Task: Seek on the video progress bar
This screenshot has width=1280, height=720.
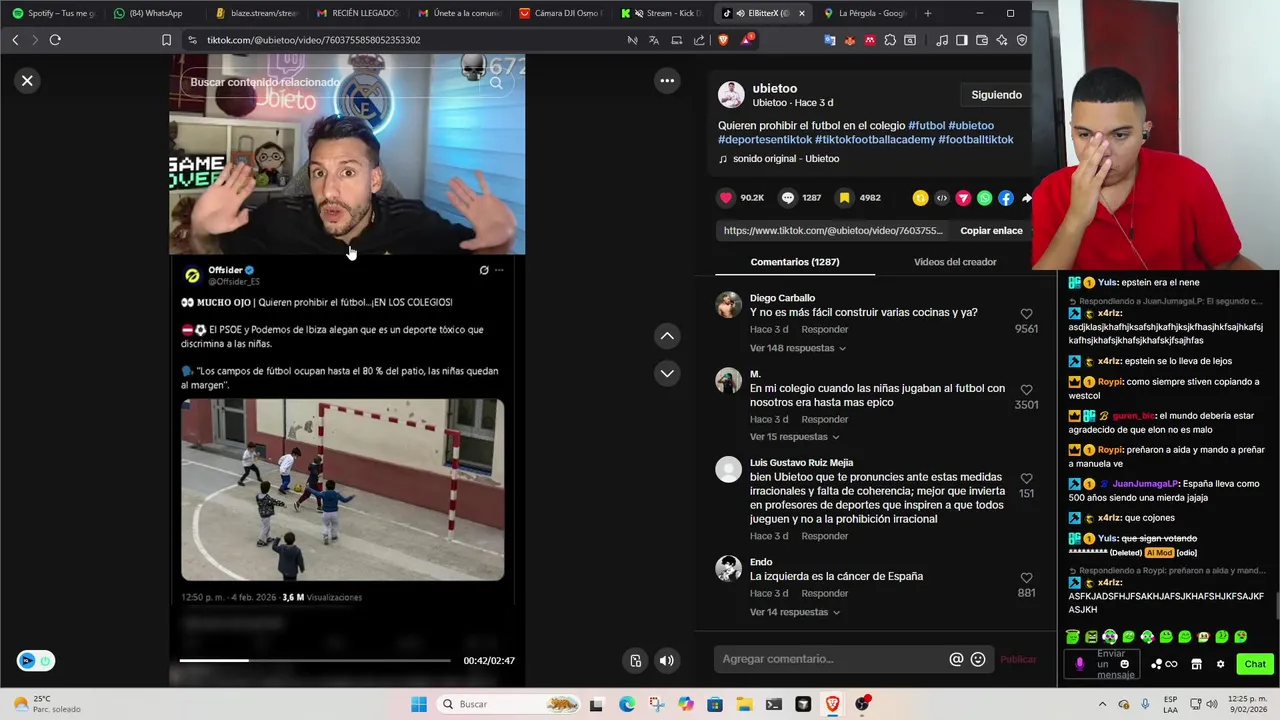Action: (315, 660)
